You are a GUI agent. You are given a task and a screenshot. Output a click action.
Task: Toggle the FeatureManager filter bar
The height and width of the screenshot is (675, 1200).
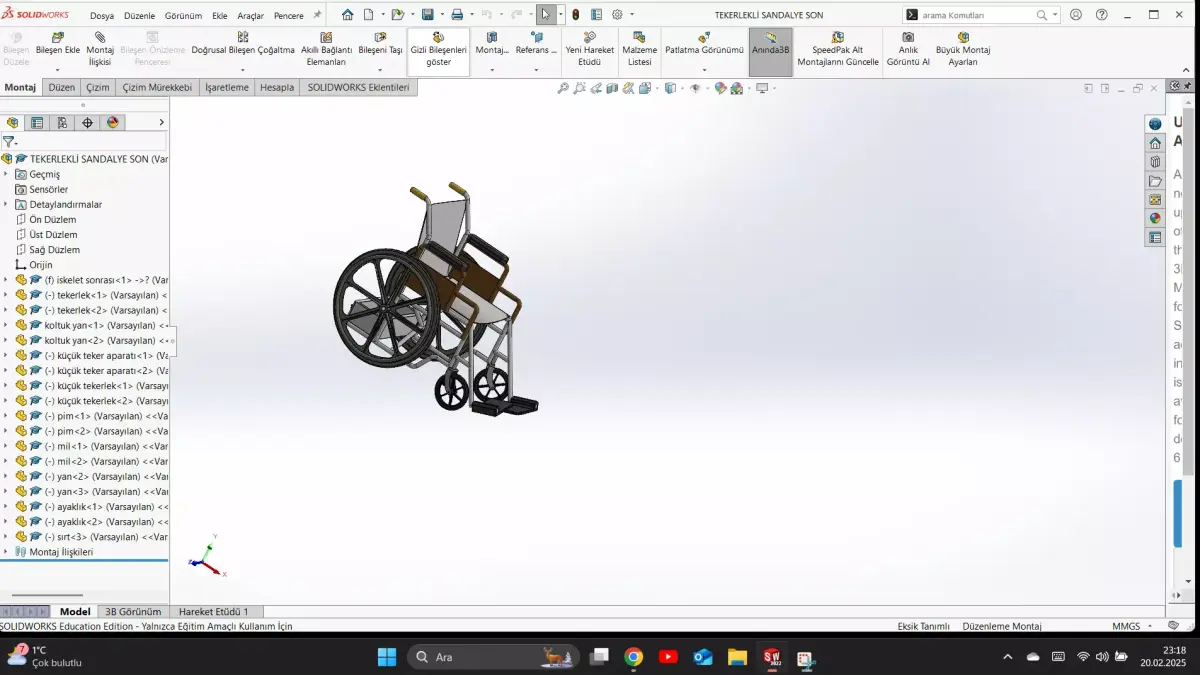coord(10,141)
